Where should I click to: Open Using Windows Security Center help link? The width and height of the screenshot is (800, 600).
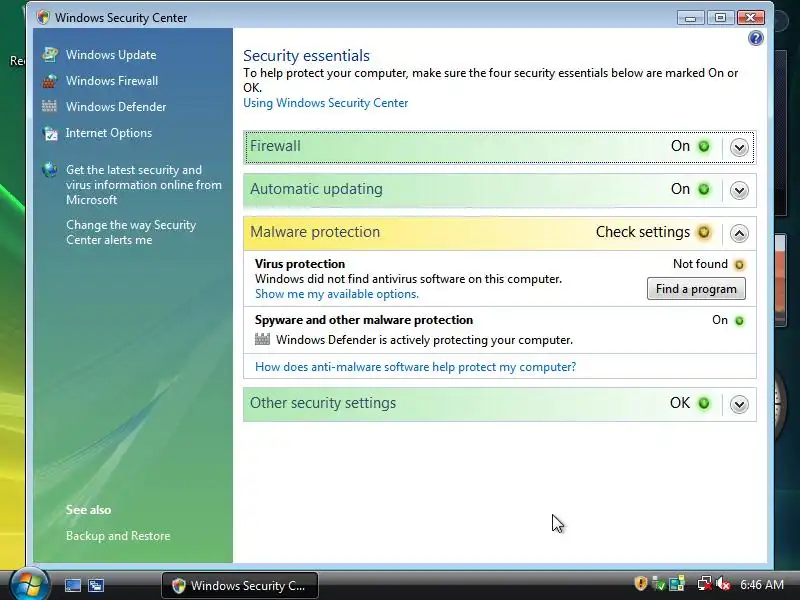click(326, 103)
